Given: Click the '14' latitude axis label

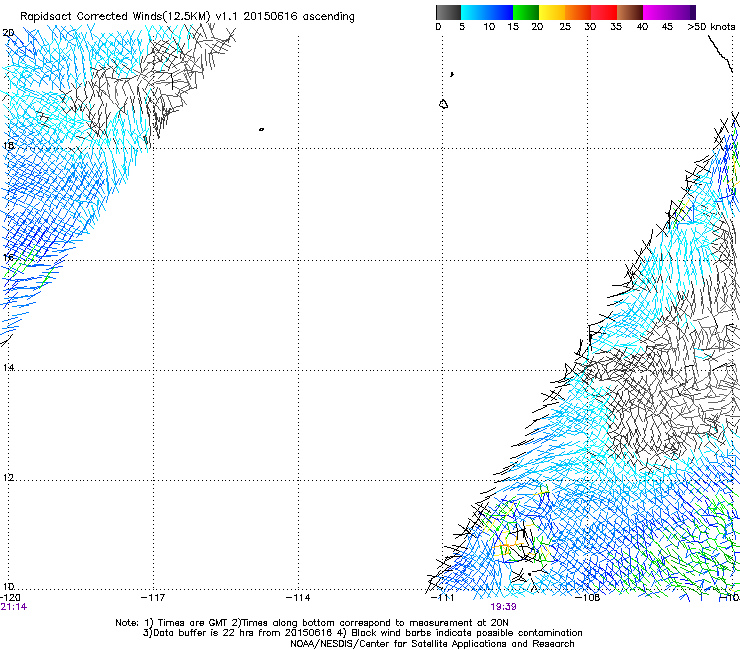Looking at the screenshot, I should [x=8, y=367].
